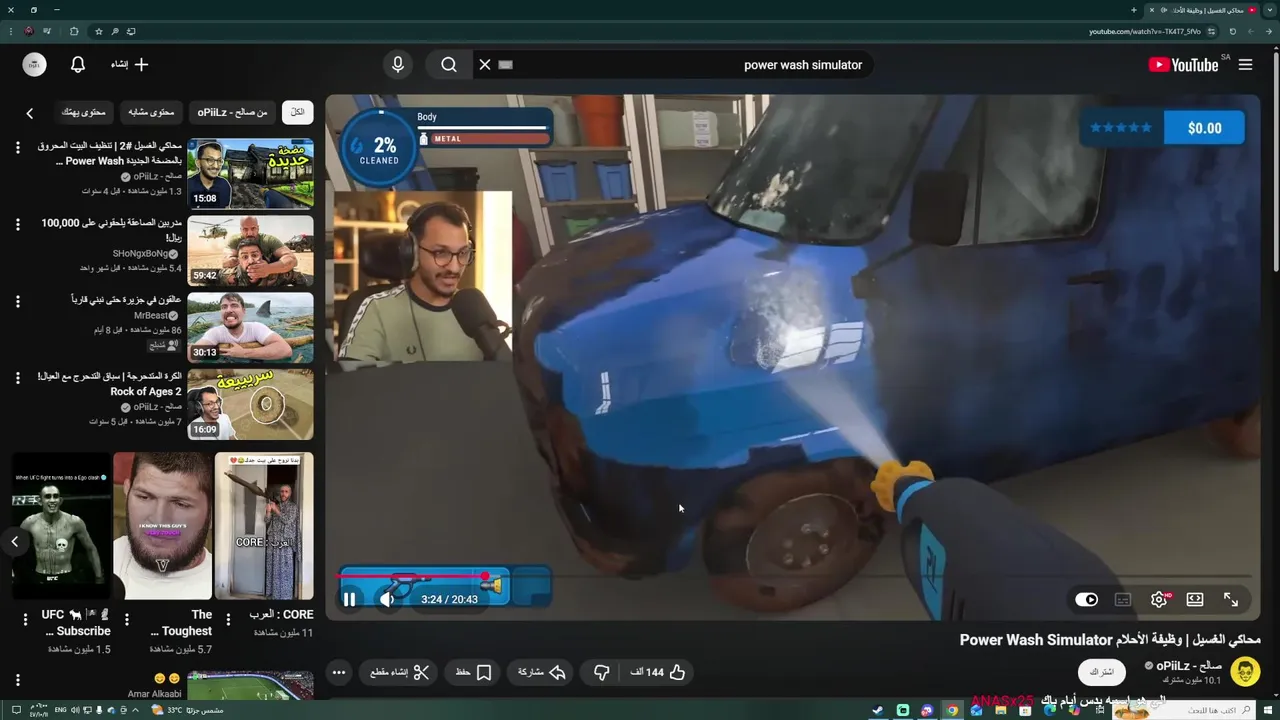Select the محتوى مشابه chip
1280x720 pixels.
coord(152,112)
